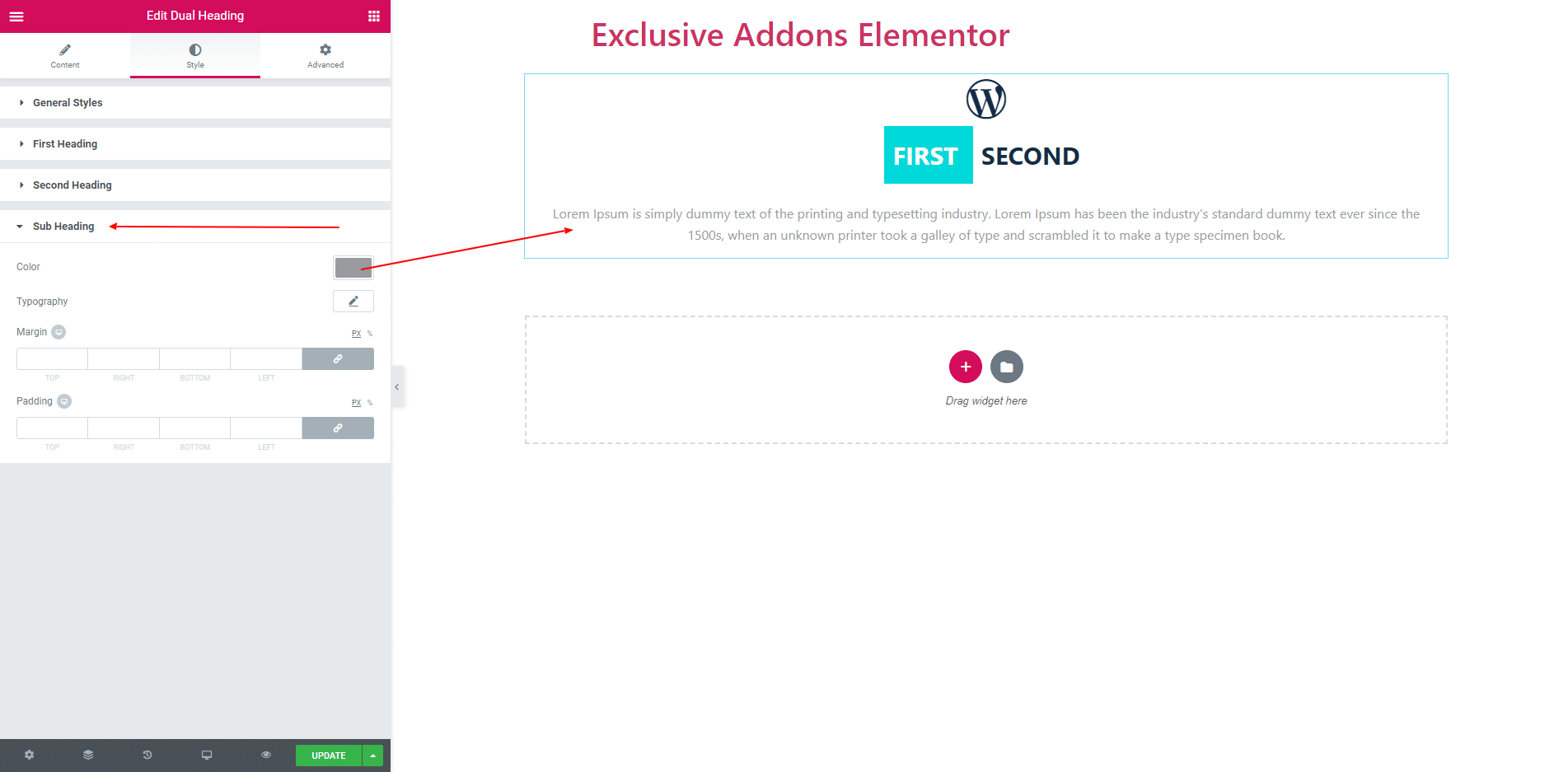Screen dimensions: 1568x772
Task: Open the History icon in footer
Action: click(147, 755)
